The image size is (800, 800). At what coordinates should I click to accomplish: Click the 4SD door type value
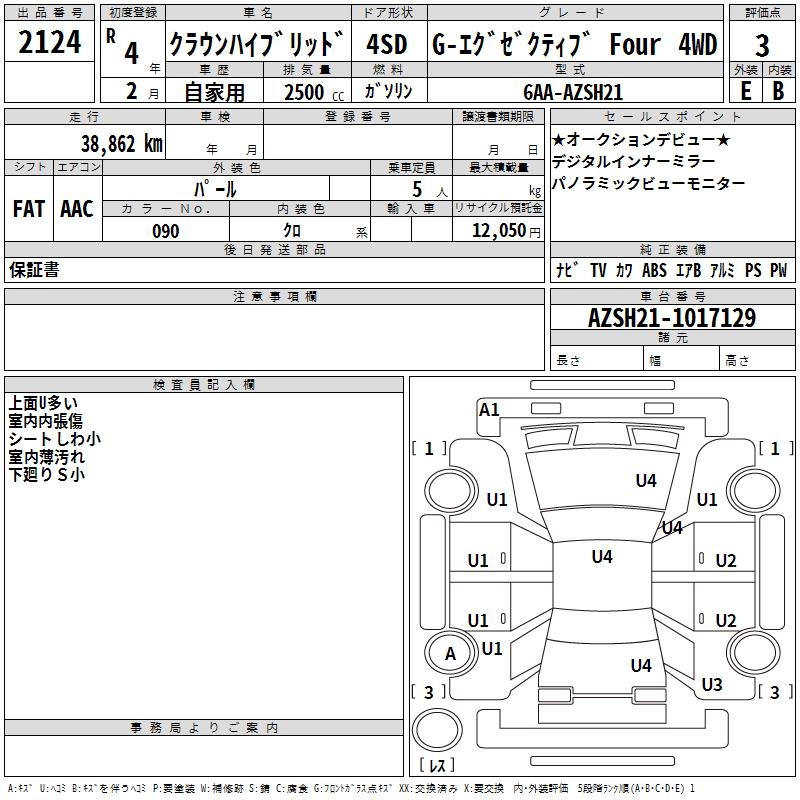click(x=388, y=45)
